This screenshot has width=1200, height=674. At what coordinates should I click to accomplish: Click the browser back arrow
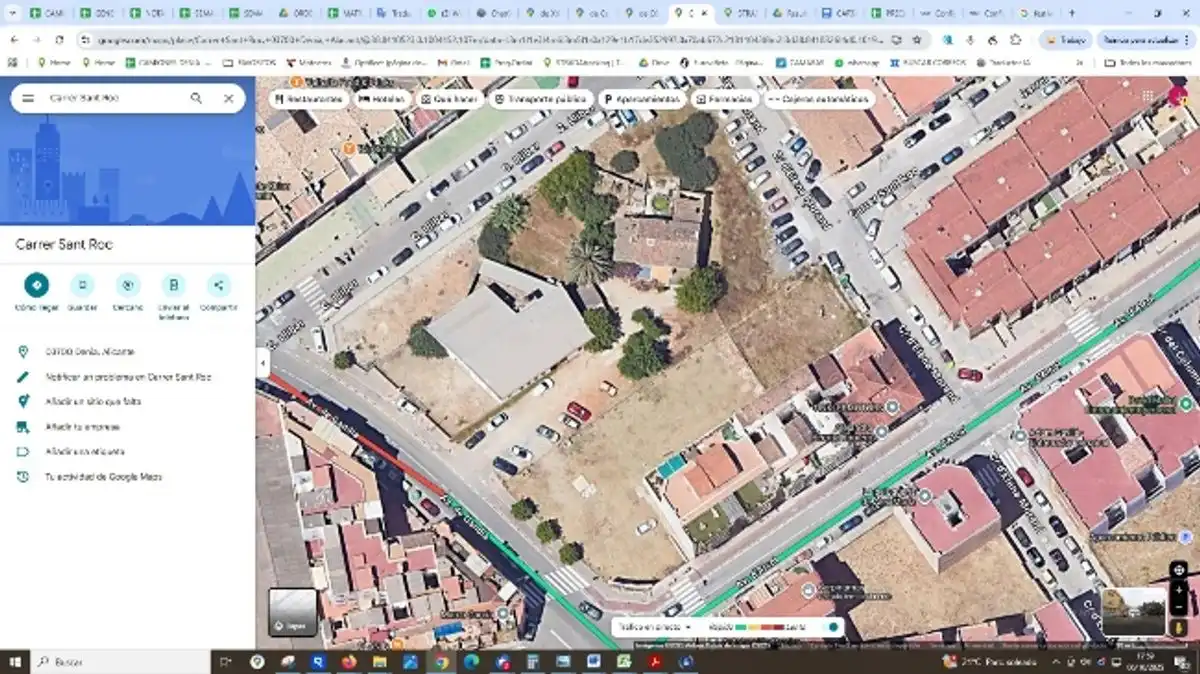pyautogui.click(x=14, y=40)
